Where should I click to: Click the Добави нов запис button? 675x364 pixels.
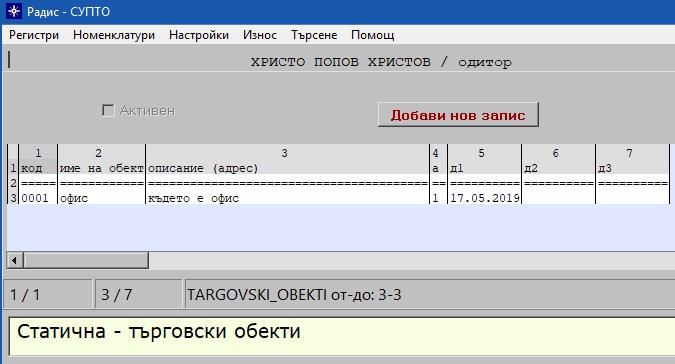click(x=458, y=115)
